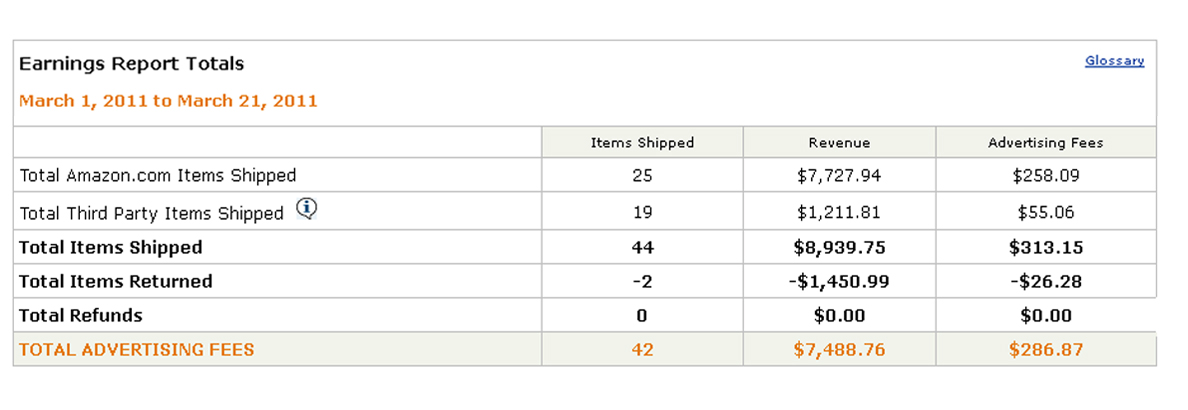Viewport: 1188px width, 410px height.
Task: Click the March 2011 date range text
Action: (x=168, y=101)
